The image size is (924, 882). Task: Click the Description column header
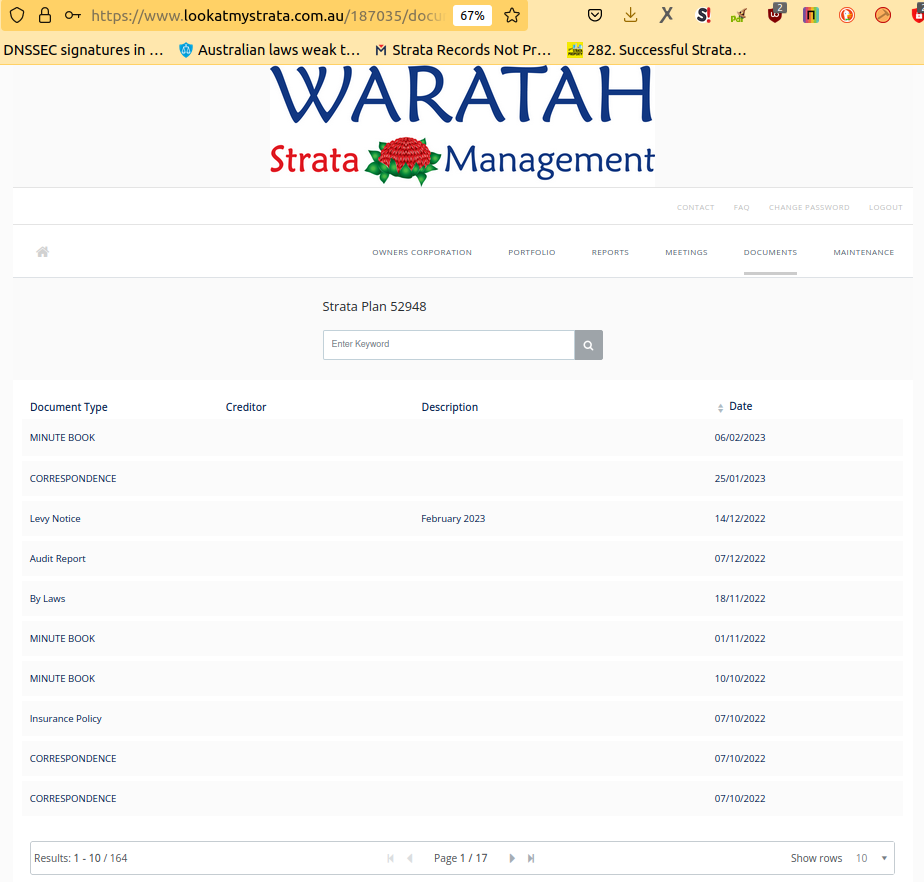pyautogui.click(x=450, y=407)
